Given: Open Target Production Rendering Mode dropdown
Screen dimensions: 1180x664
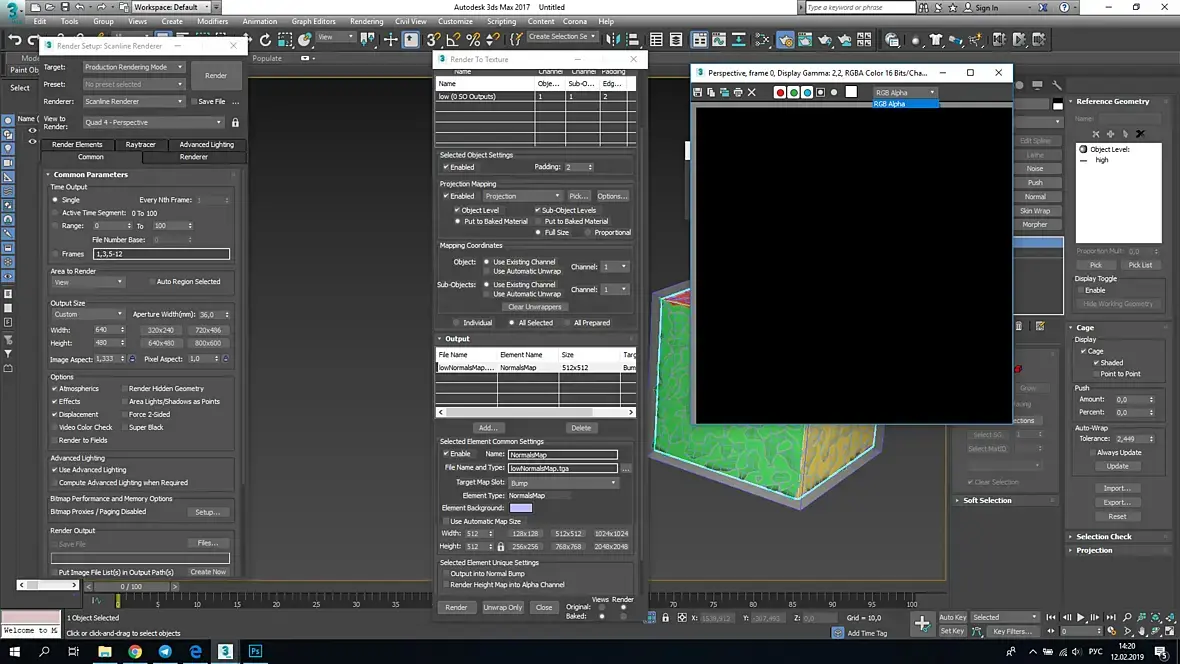Looking at the screenshot, I should [133, 67].
